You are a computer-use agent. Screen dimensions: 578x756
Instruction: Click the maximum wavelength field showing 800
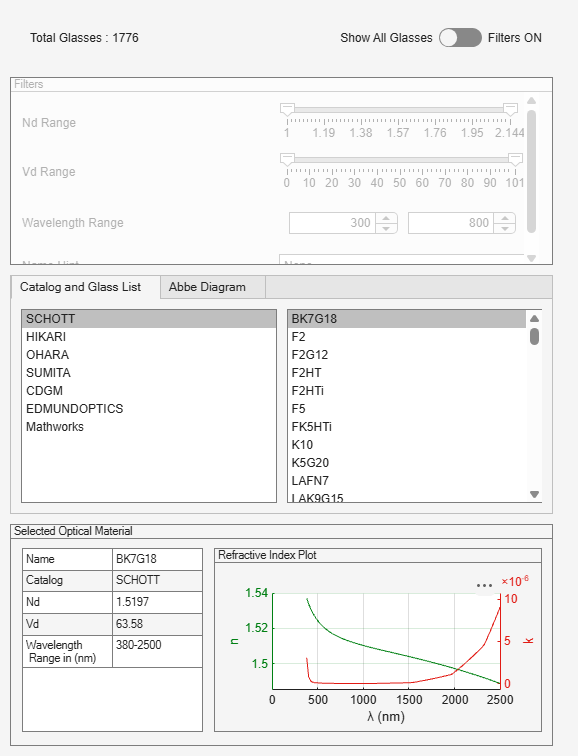click(451, 223)
